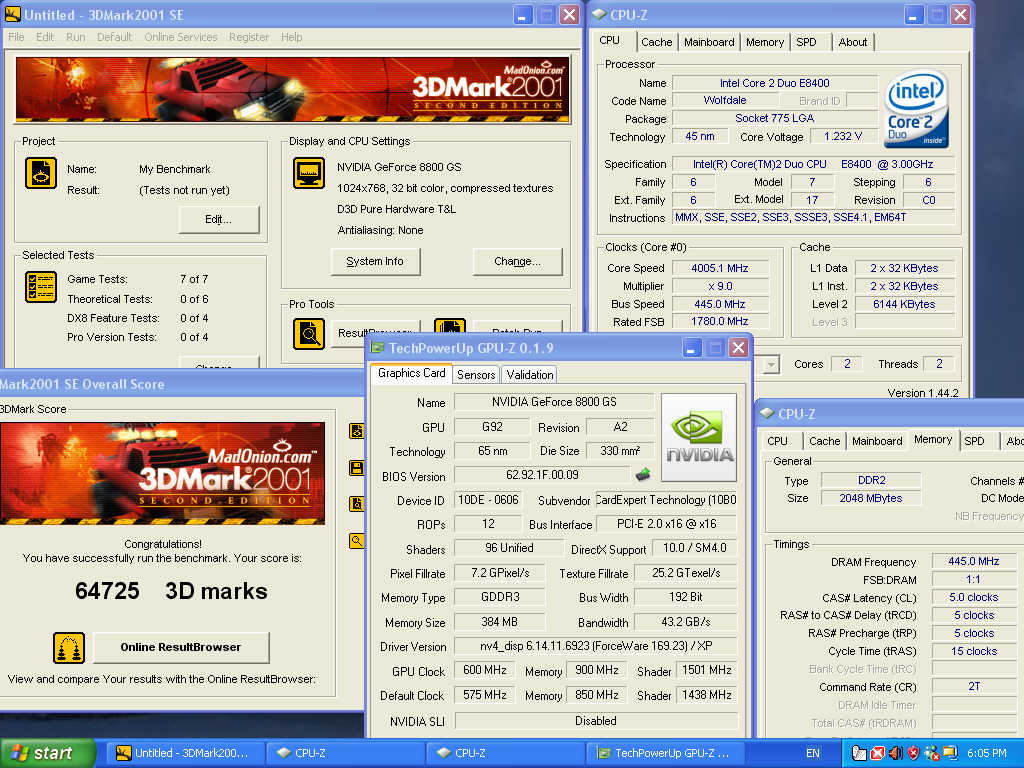Click the Intel Core 2 Duo logo
Viewport: 1024px width, 768px height.
(916, 108)
